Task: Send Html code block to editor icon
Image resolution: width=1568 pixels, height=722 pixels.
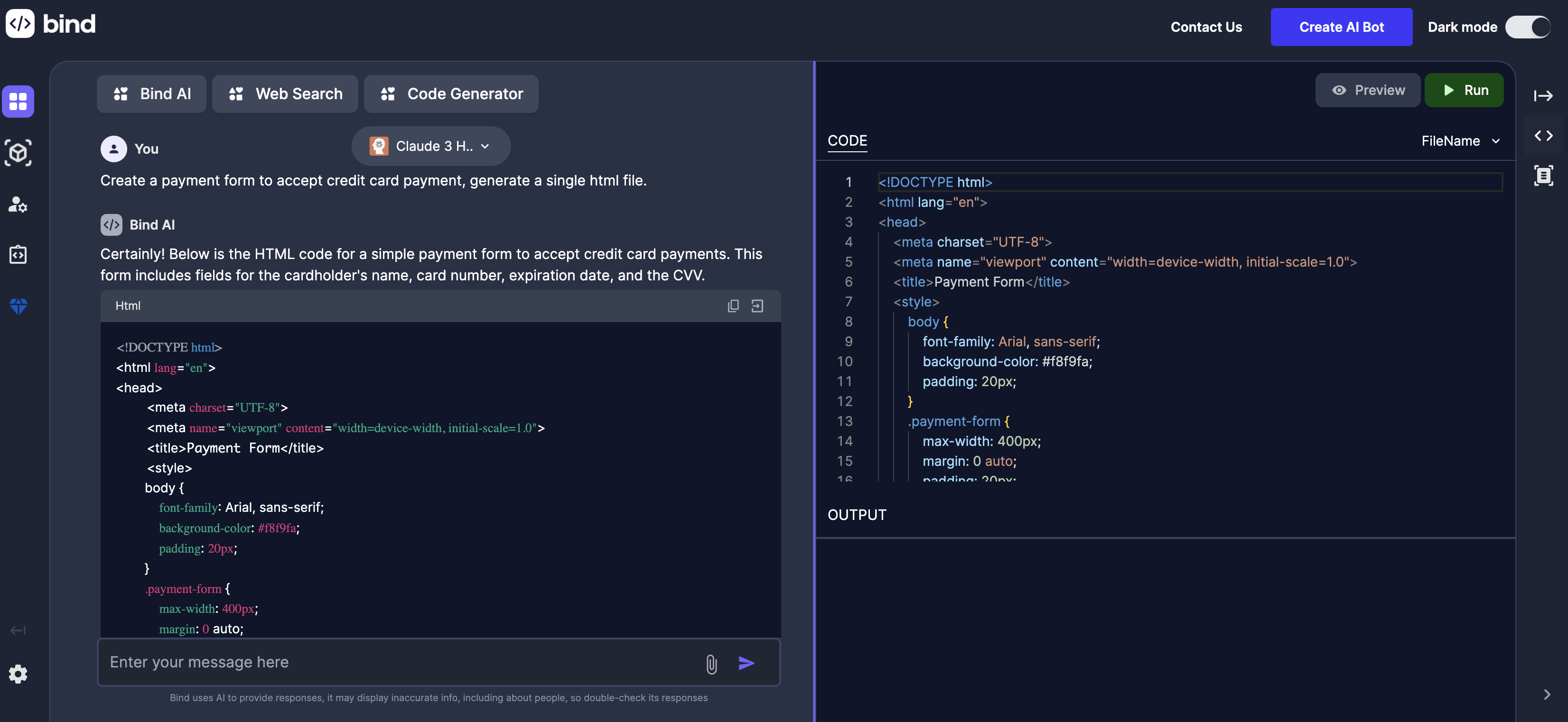Action: 757,306
